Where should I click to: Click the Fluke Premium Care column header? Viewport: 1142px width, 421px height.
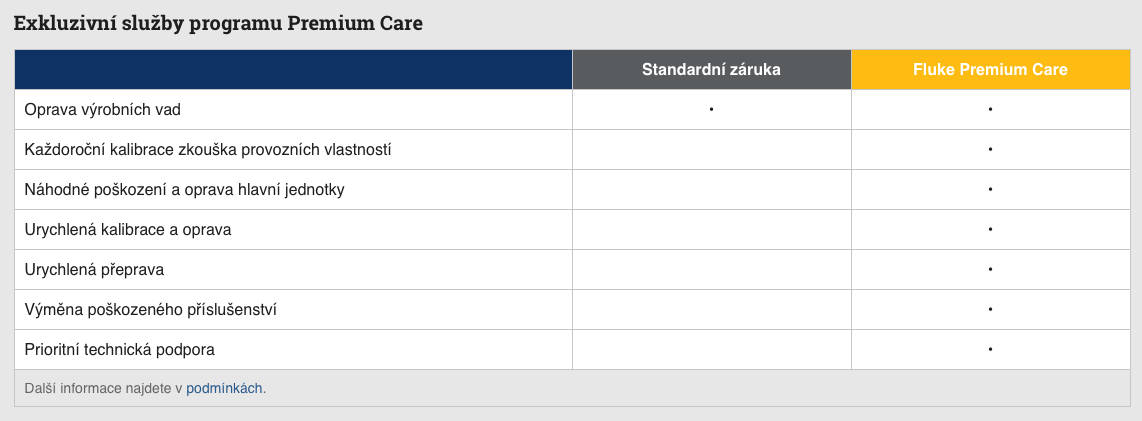(x=990, y=69)
